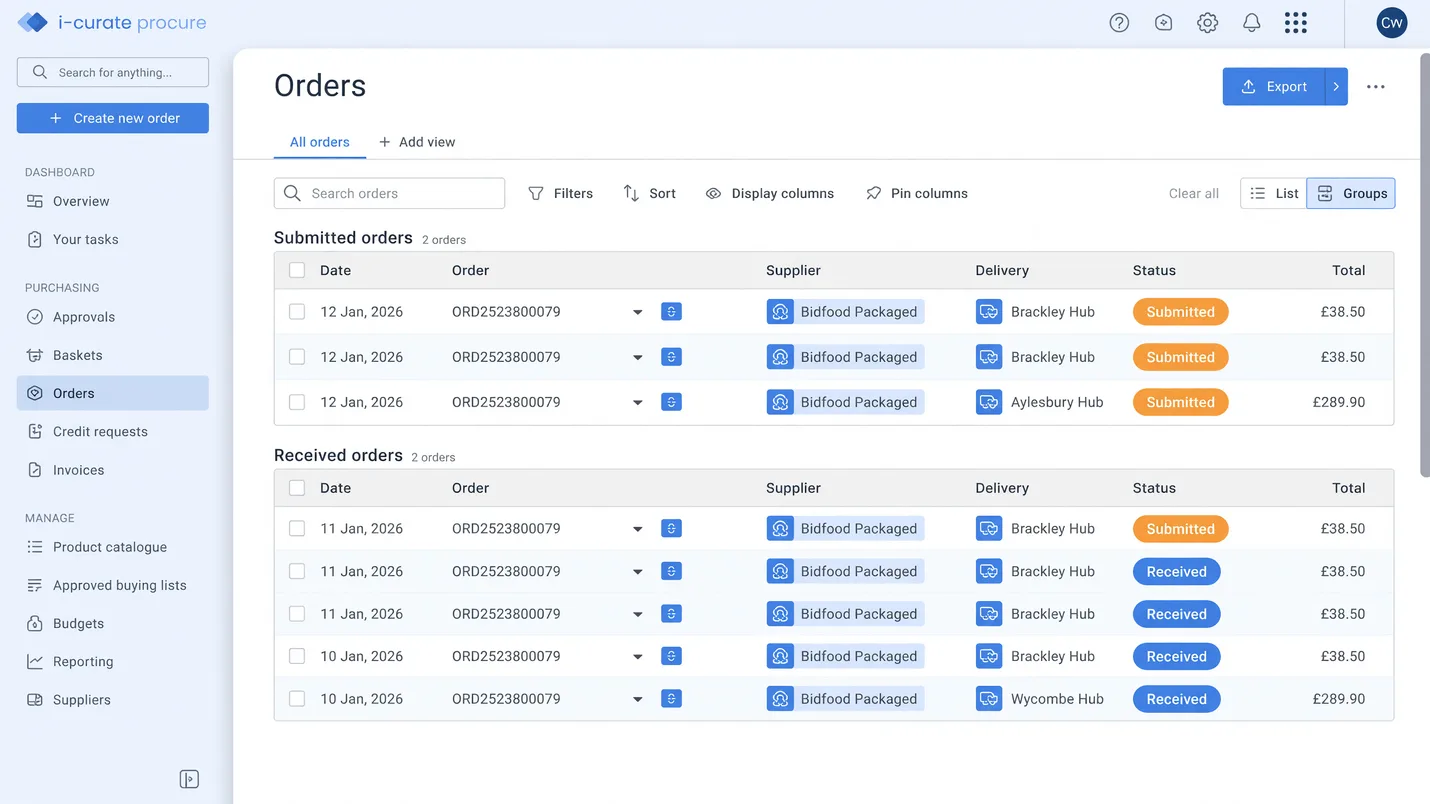Viewport: 1430px width, 804px height.
Task: Open Budgets in the sidebar
Action: tap(112, 623)
